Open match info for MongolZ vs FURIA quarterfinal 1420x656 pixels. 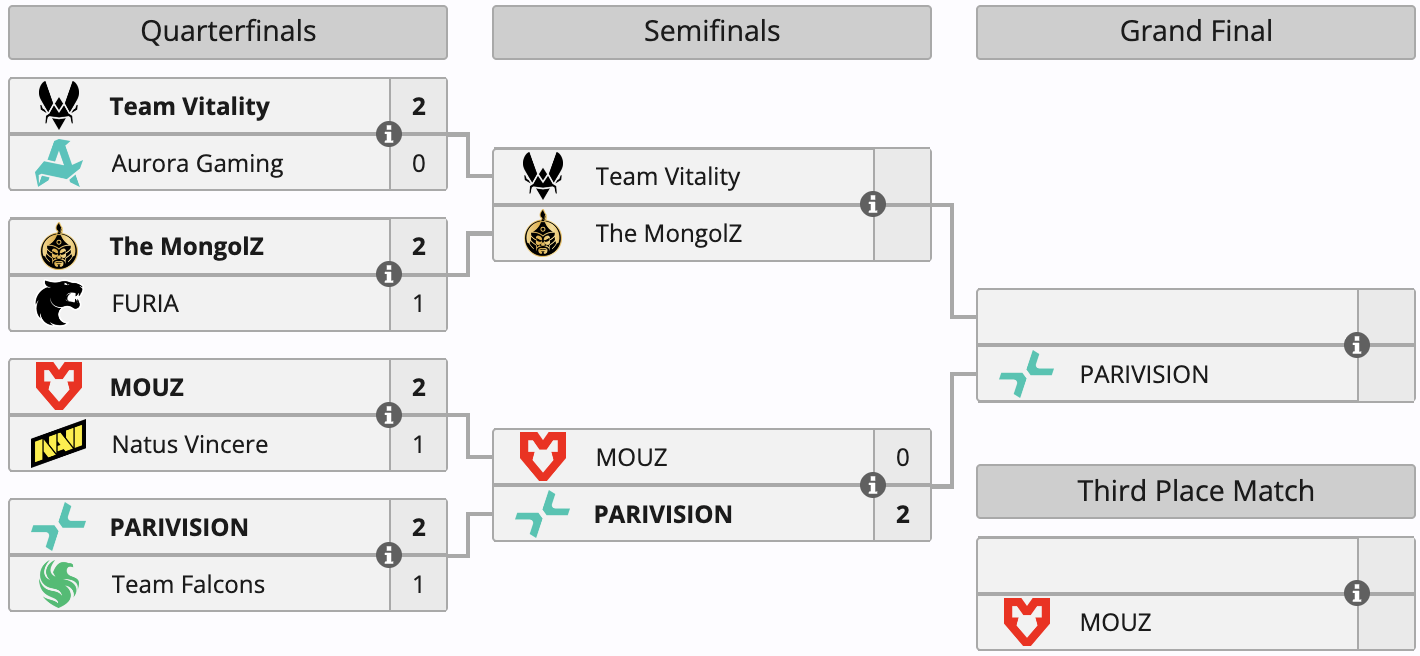click(x=389, y=274)
